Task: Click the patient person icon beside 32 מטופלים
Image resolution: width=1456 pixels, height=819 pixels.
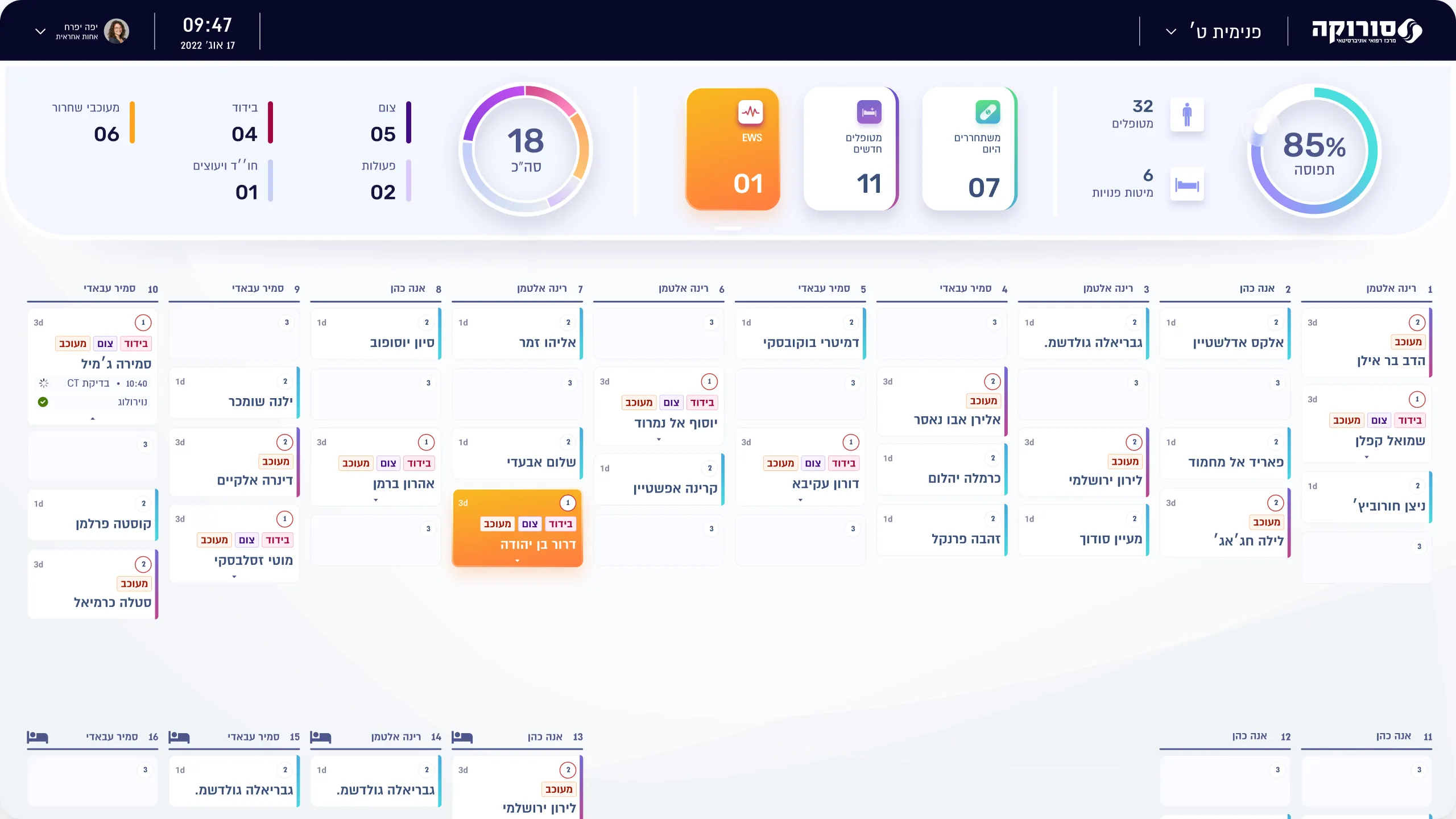Action: point(1187,114)
